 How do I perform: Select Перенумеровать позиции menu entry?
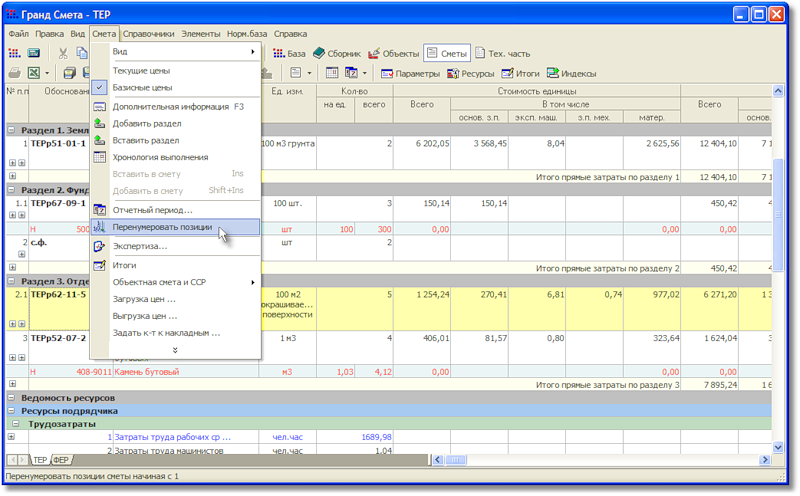coord(176,227)
